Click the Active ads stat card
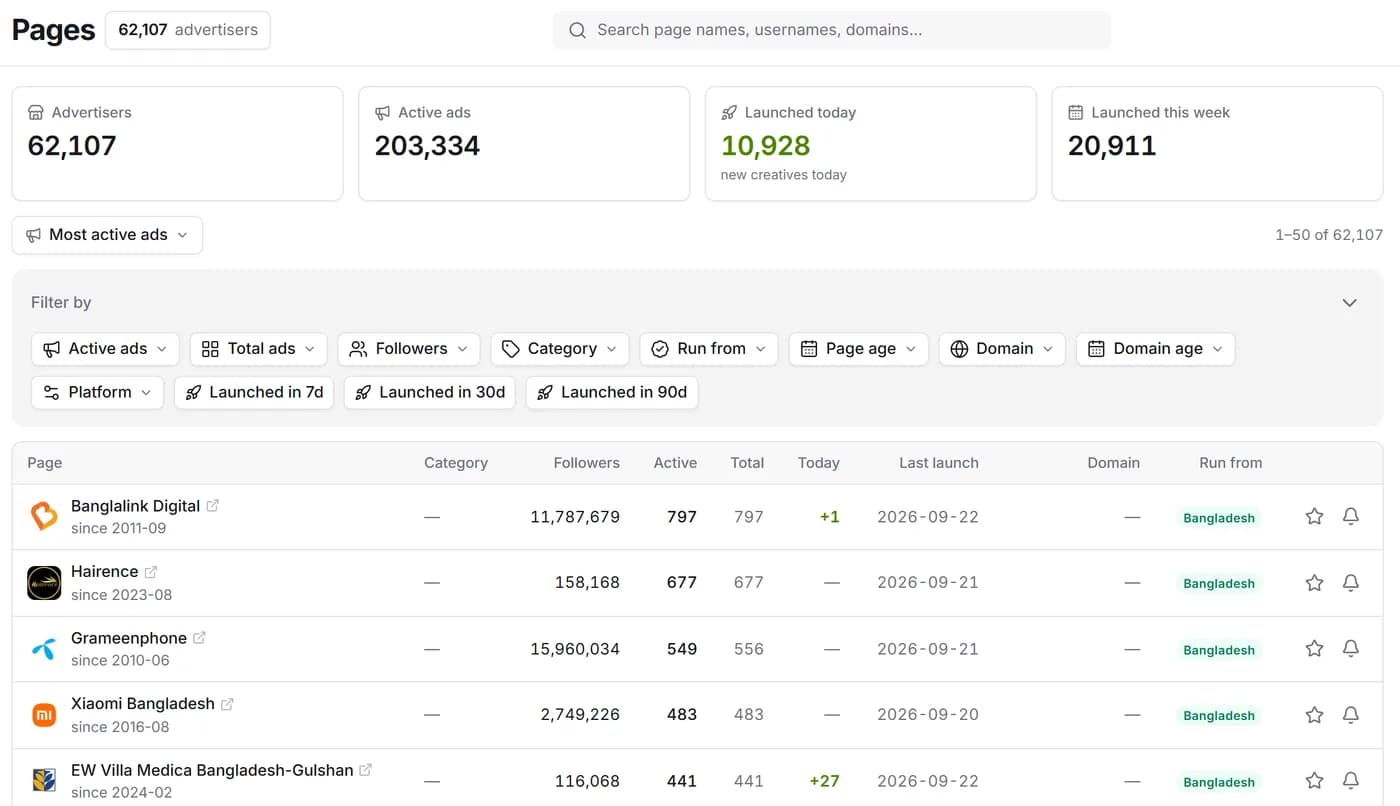 pos(524,143)
